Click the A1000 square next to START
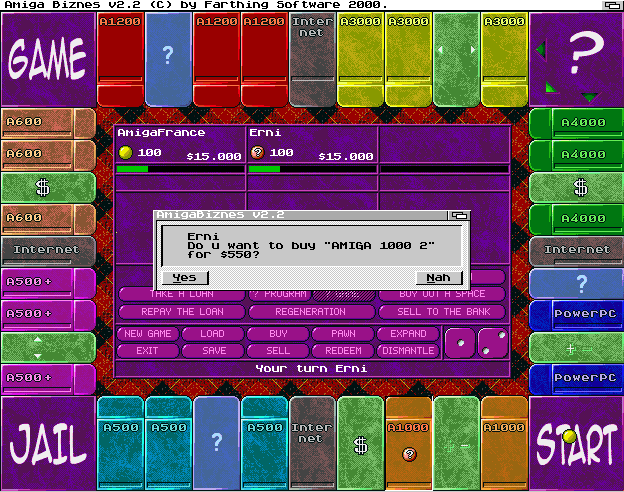This screenshot has height=492, width=624. tap(504, 443)
